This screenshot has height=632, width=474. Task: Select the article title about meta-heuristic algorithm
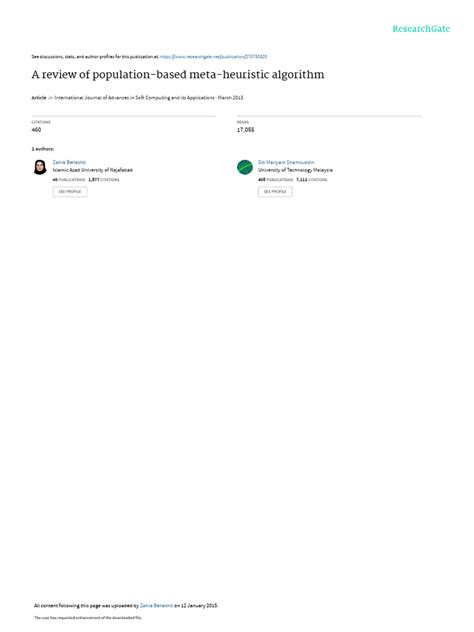(178, 75)
